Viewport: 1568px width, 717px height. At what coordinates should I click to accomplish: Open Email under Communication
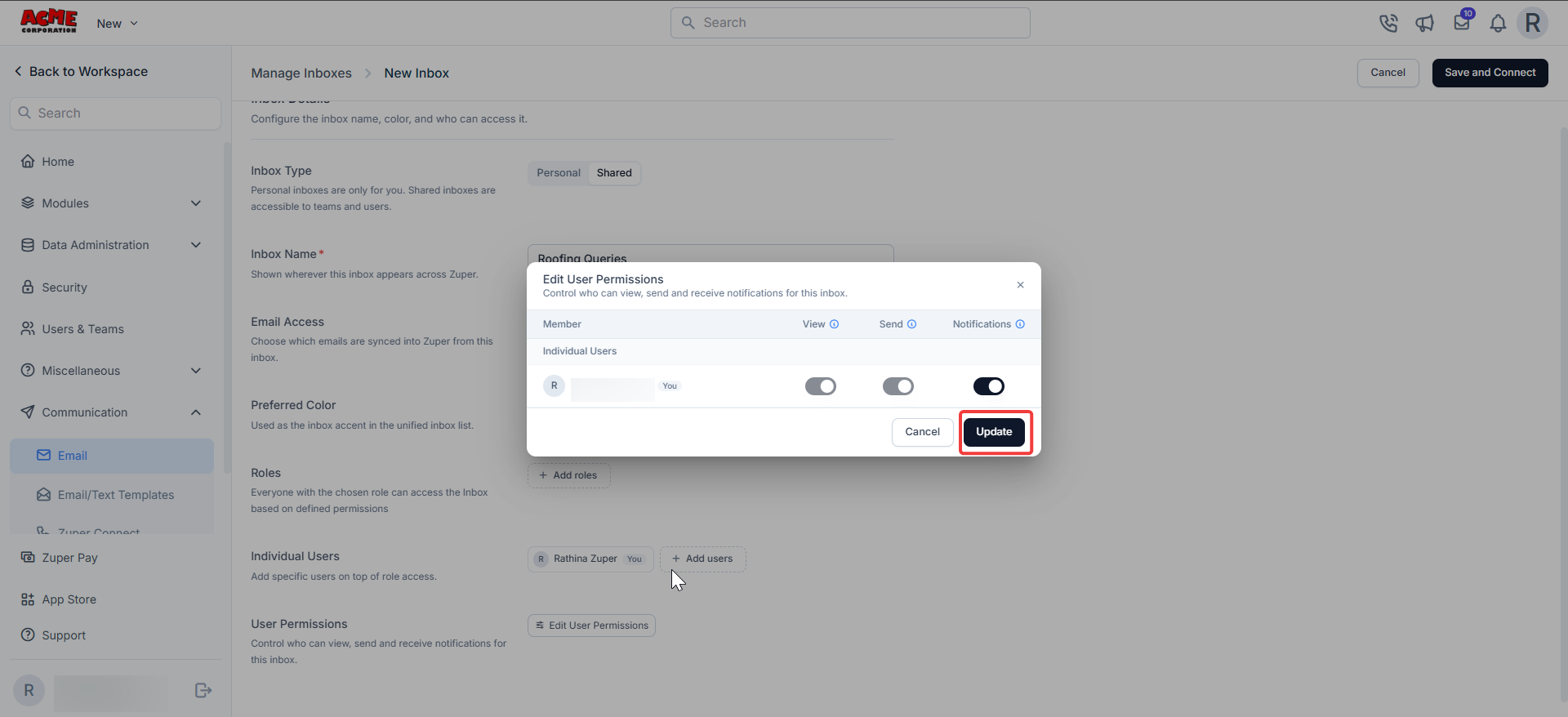pyautogui.click(x=112, y=456)
